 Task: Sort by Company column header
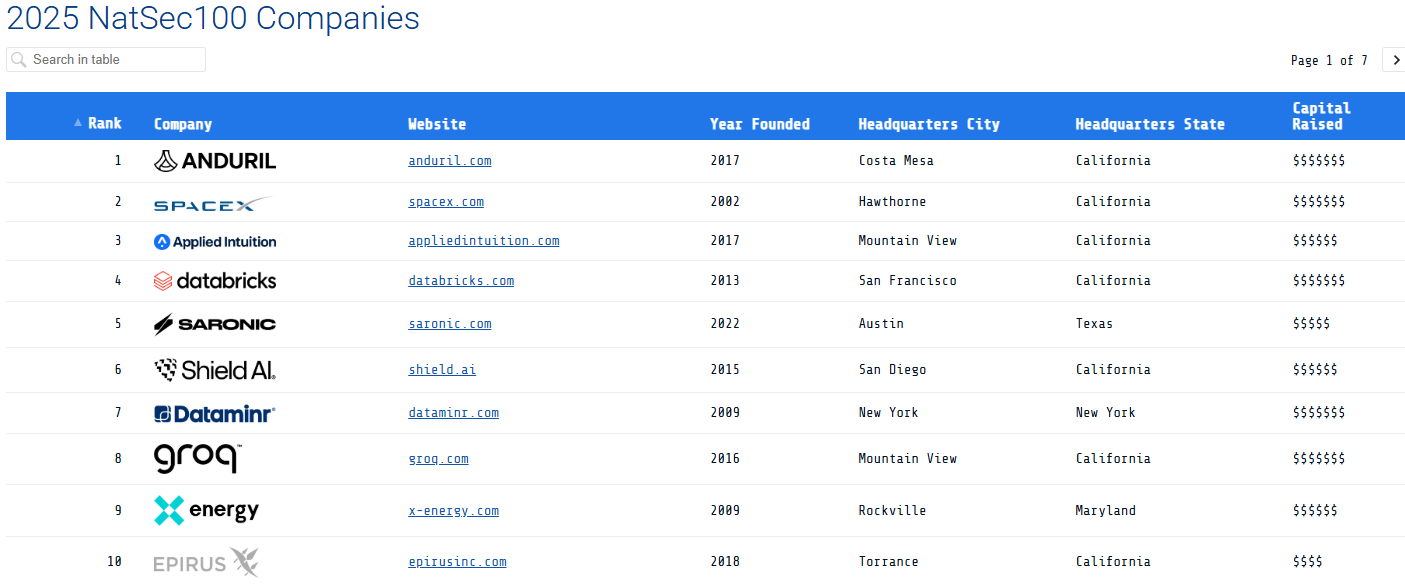pyautogui.click(x=183, y=124)
